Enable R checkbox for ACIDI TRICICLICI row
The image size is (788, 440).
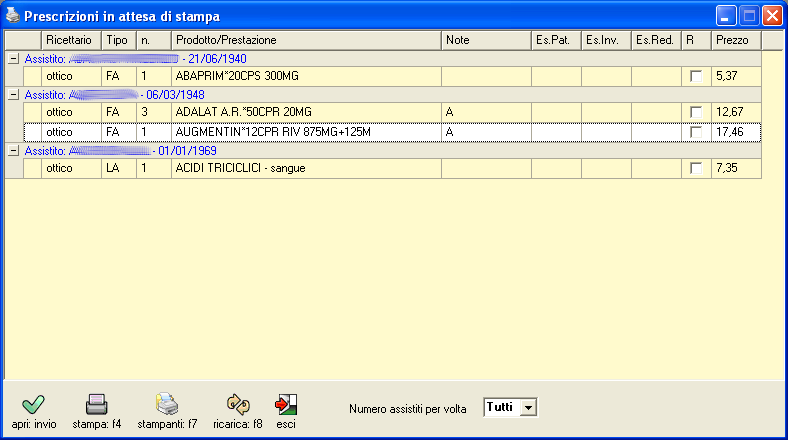(x=696, y=169)
